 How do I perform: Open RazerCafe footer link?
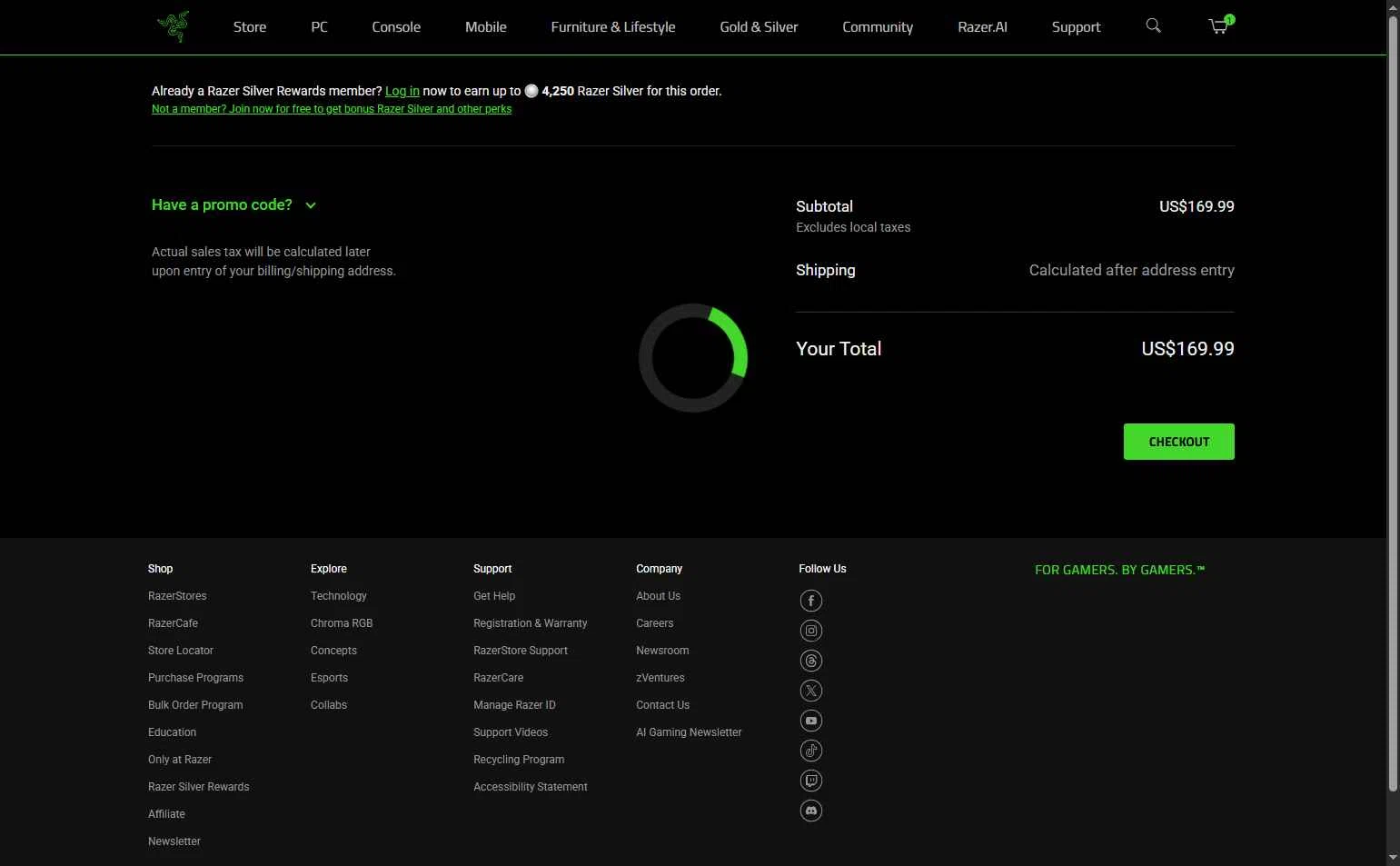[173, 623]
